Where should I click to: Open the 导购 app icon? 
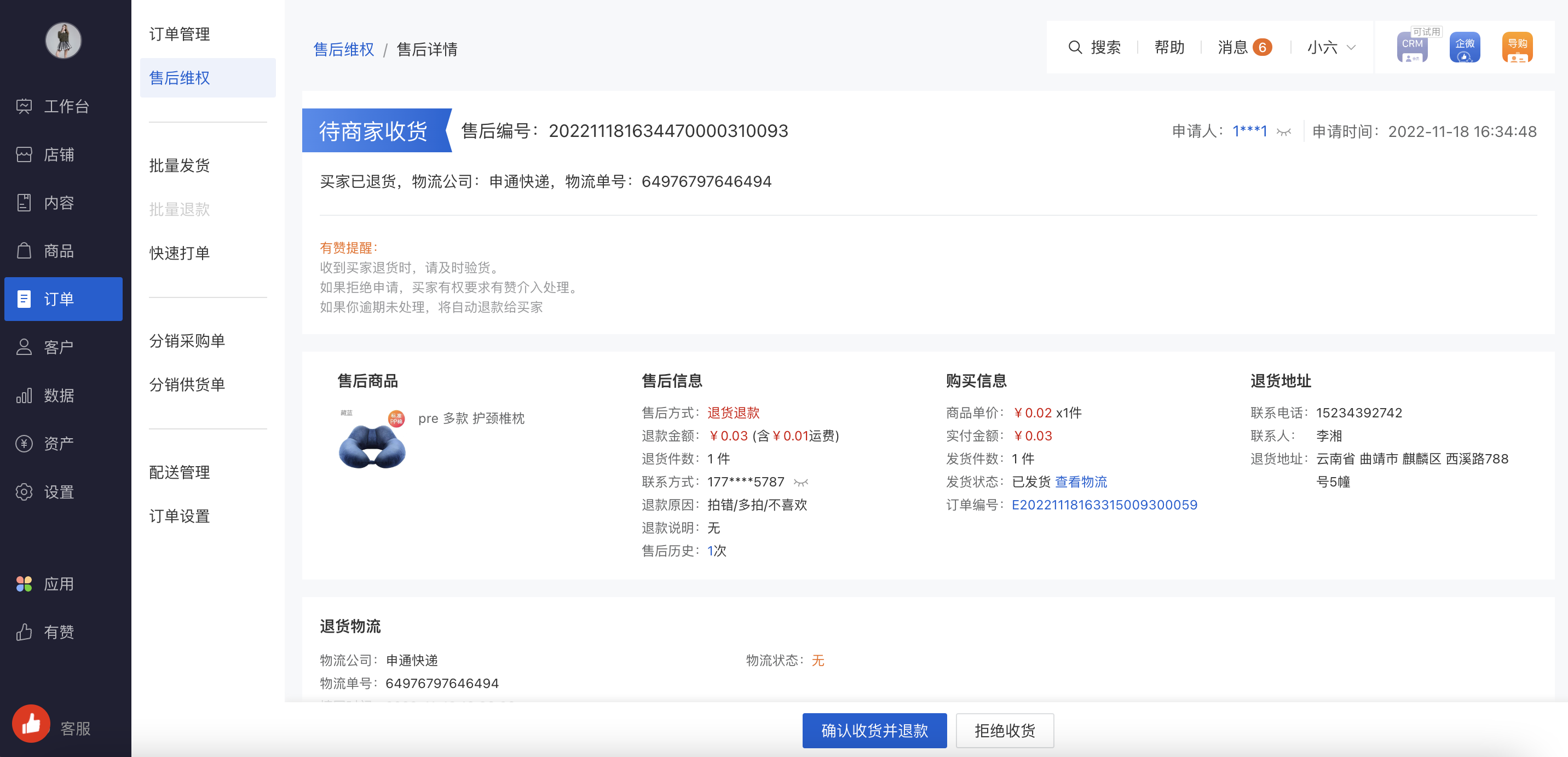(x=1517, y=48)
